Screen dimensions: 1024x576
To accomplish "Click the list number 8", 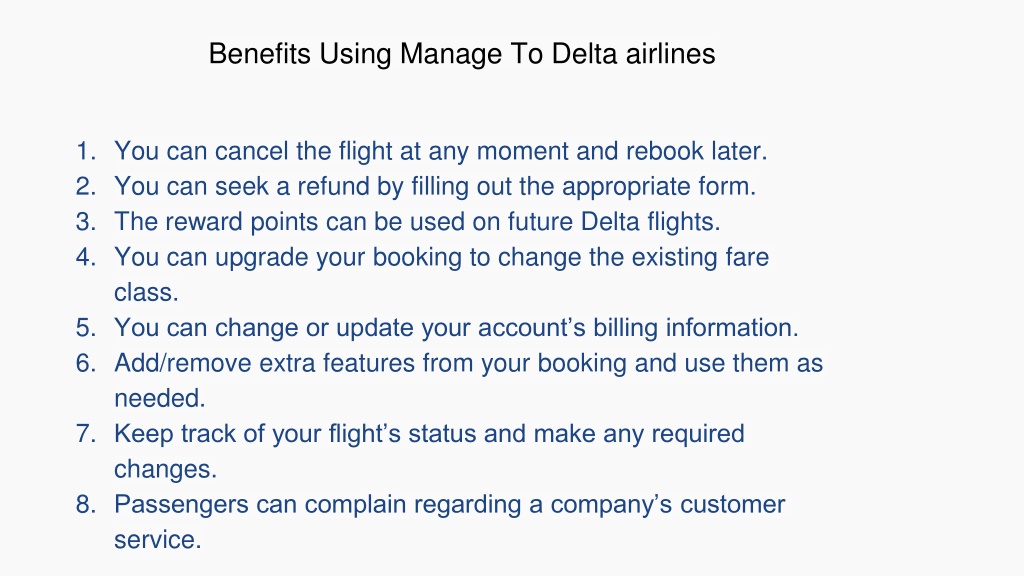I will click(86, 504).
